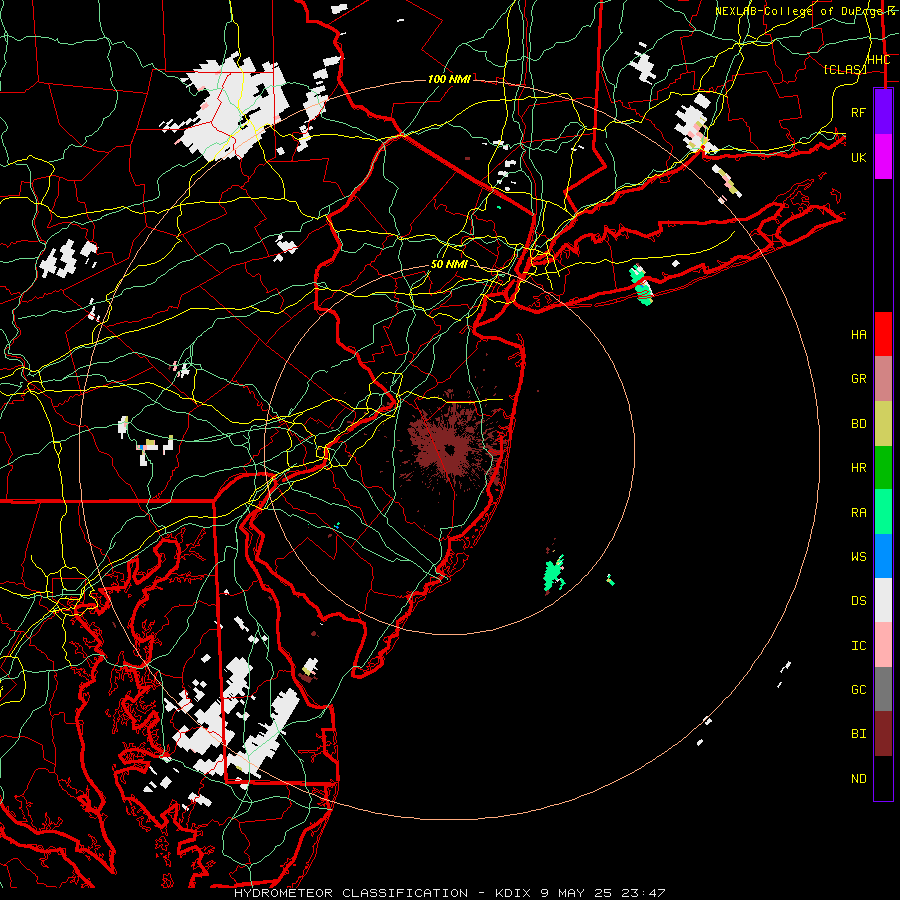Click the 'HA' legend label

coord(859,334)
